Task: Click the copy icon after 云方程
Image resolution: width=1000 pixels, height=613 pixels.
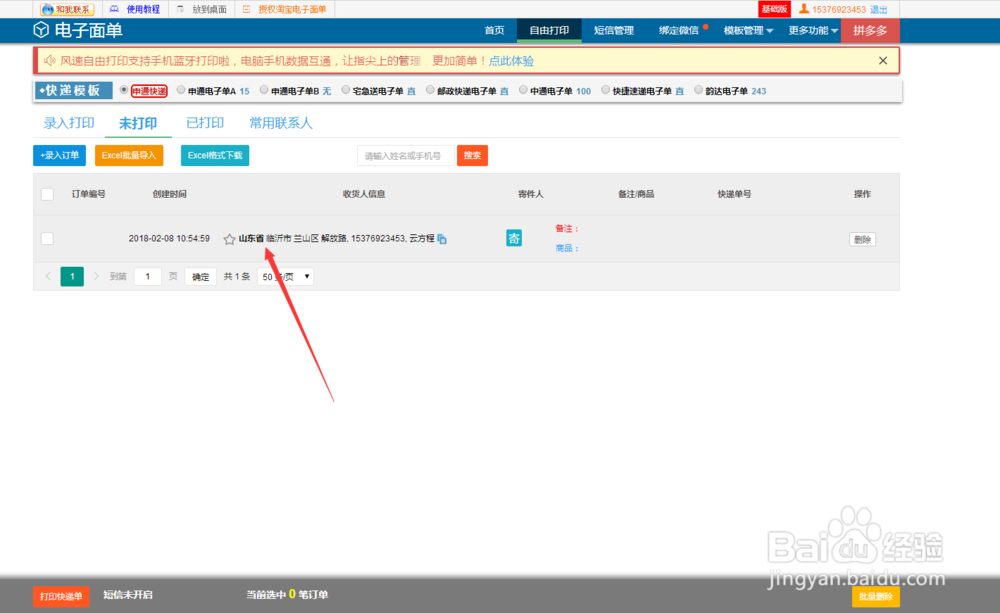Action: [442, 239]
